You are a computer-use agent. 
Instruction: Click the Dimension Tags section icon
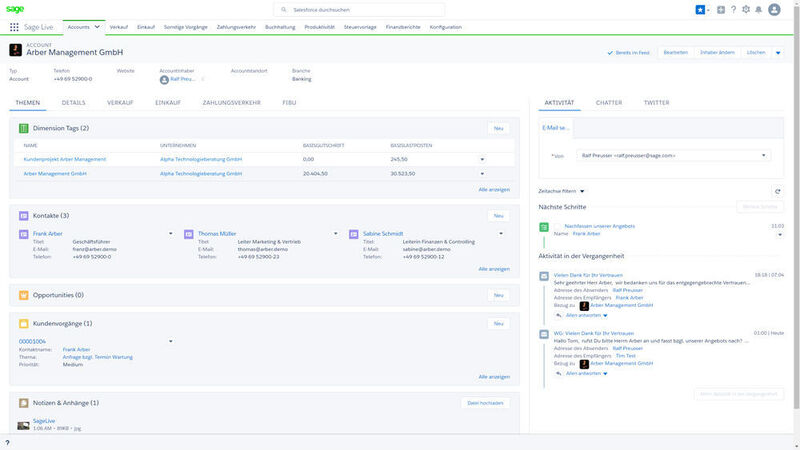23,129
